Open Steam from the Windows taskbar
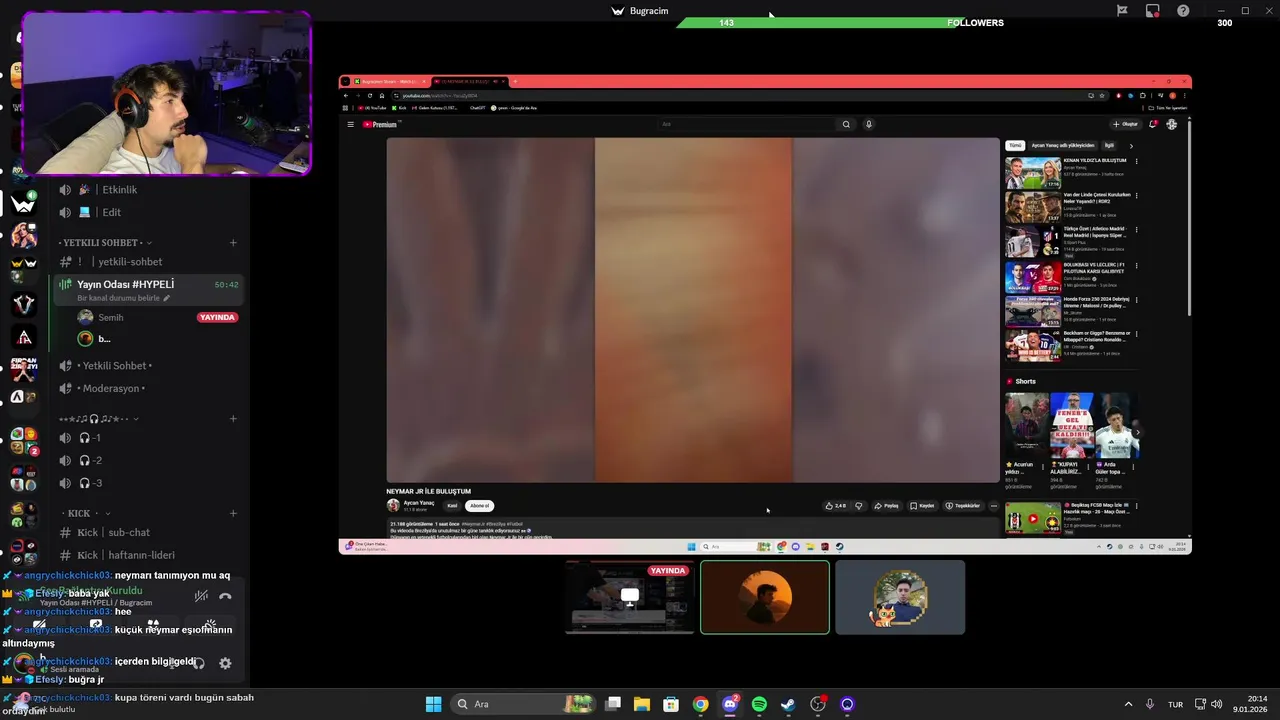 788,704
